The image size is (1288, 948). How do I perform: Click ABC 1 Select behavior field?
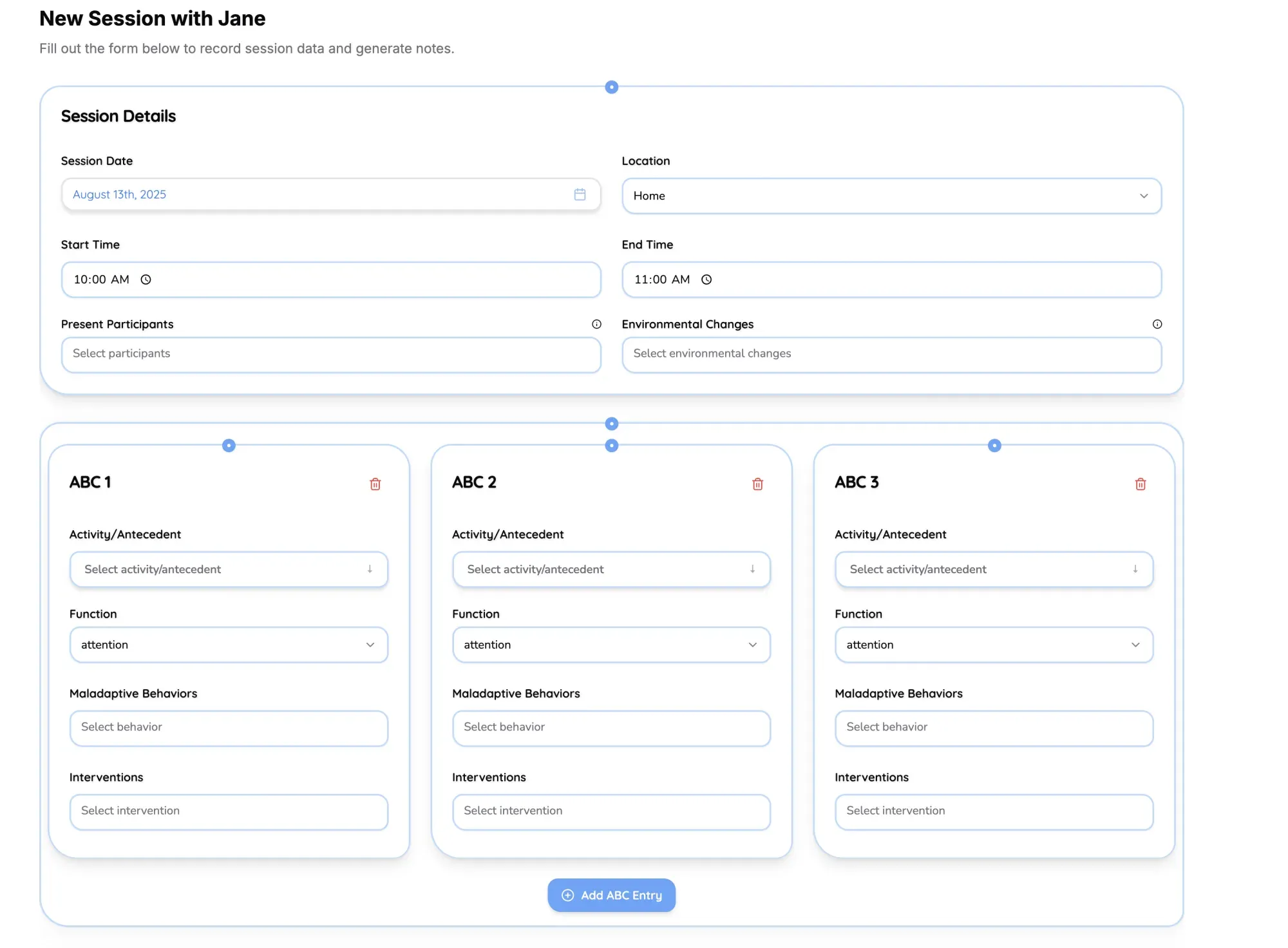[229, 728]
